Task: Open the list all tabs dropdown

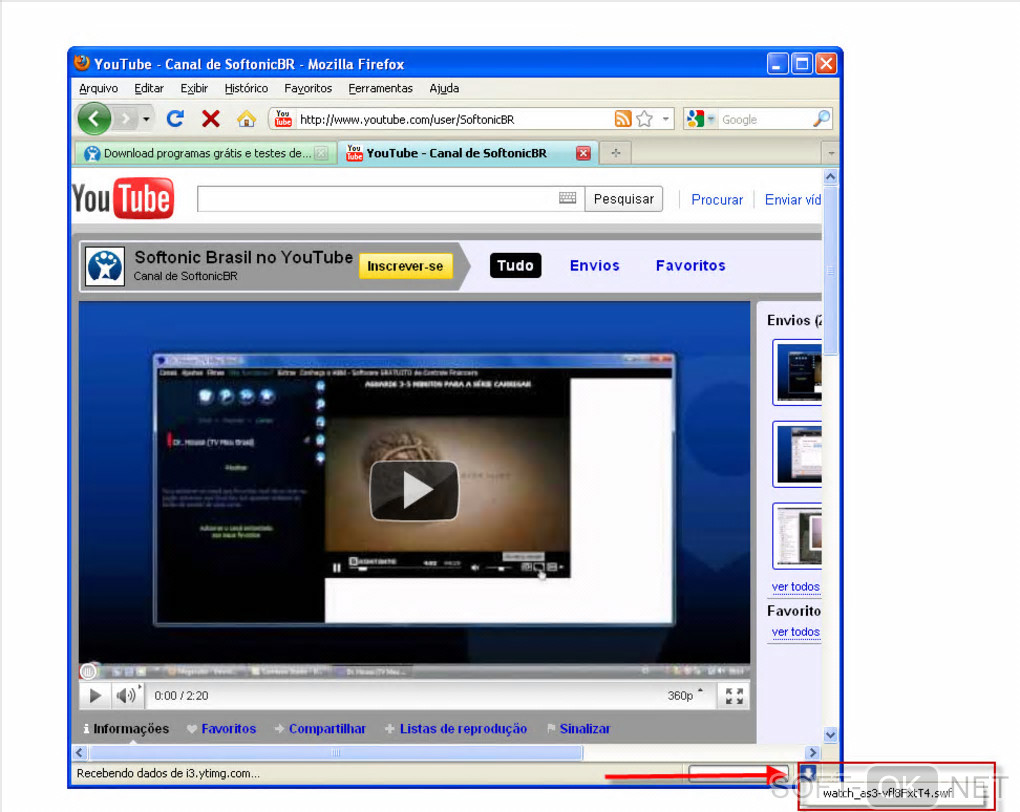Action: click(831, 154)
